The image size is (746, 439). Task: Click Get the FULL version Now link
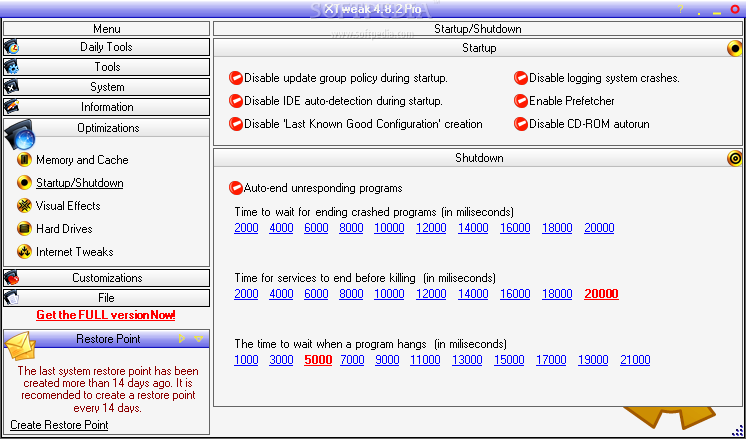click(x=106, y=315)
